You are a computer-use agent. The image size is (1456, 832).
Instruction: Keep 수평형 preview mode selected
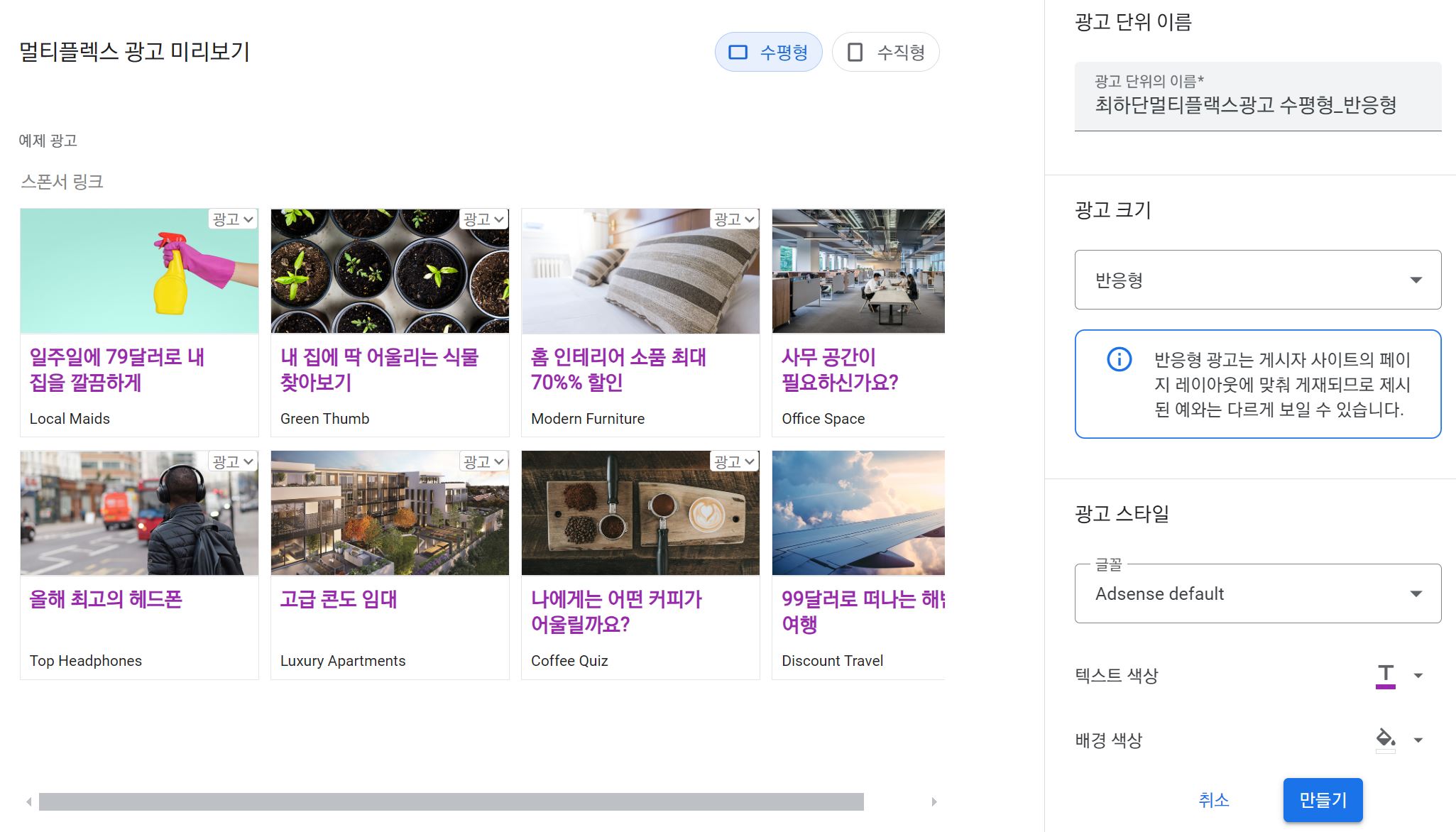(768, 51)
